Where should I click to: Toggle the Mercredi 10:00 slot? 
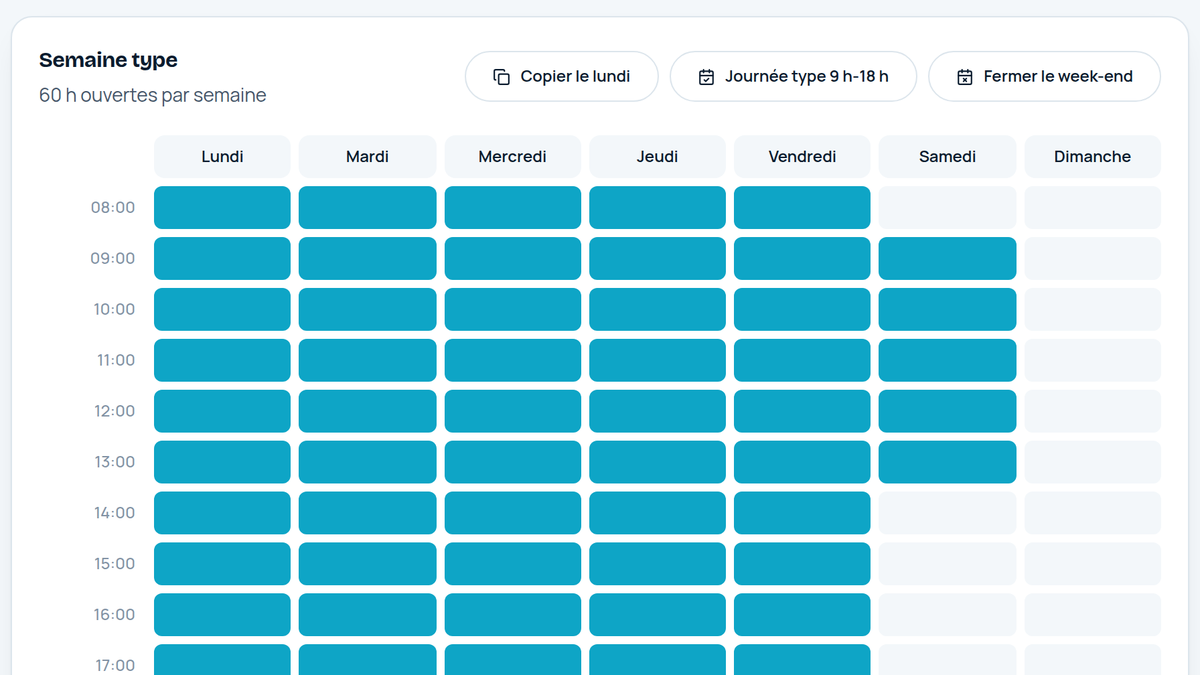(x=513, y=309)
